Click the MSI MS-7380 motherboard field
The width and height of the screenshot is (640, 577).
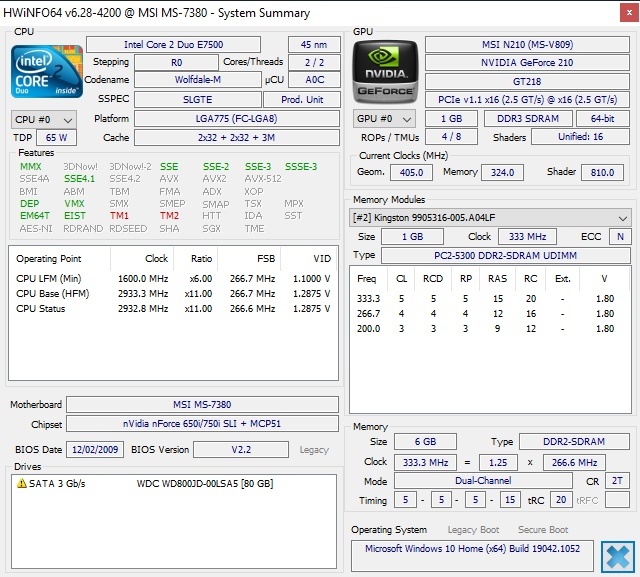(202, 404)
